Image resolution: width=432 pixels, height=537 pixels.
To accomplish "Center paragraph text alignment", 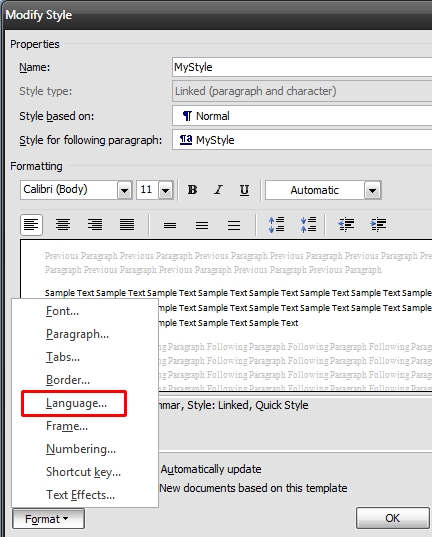I will click(63, 225).
